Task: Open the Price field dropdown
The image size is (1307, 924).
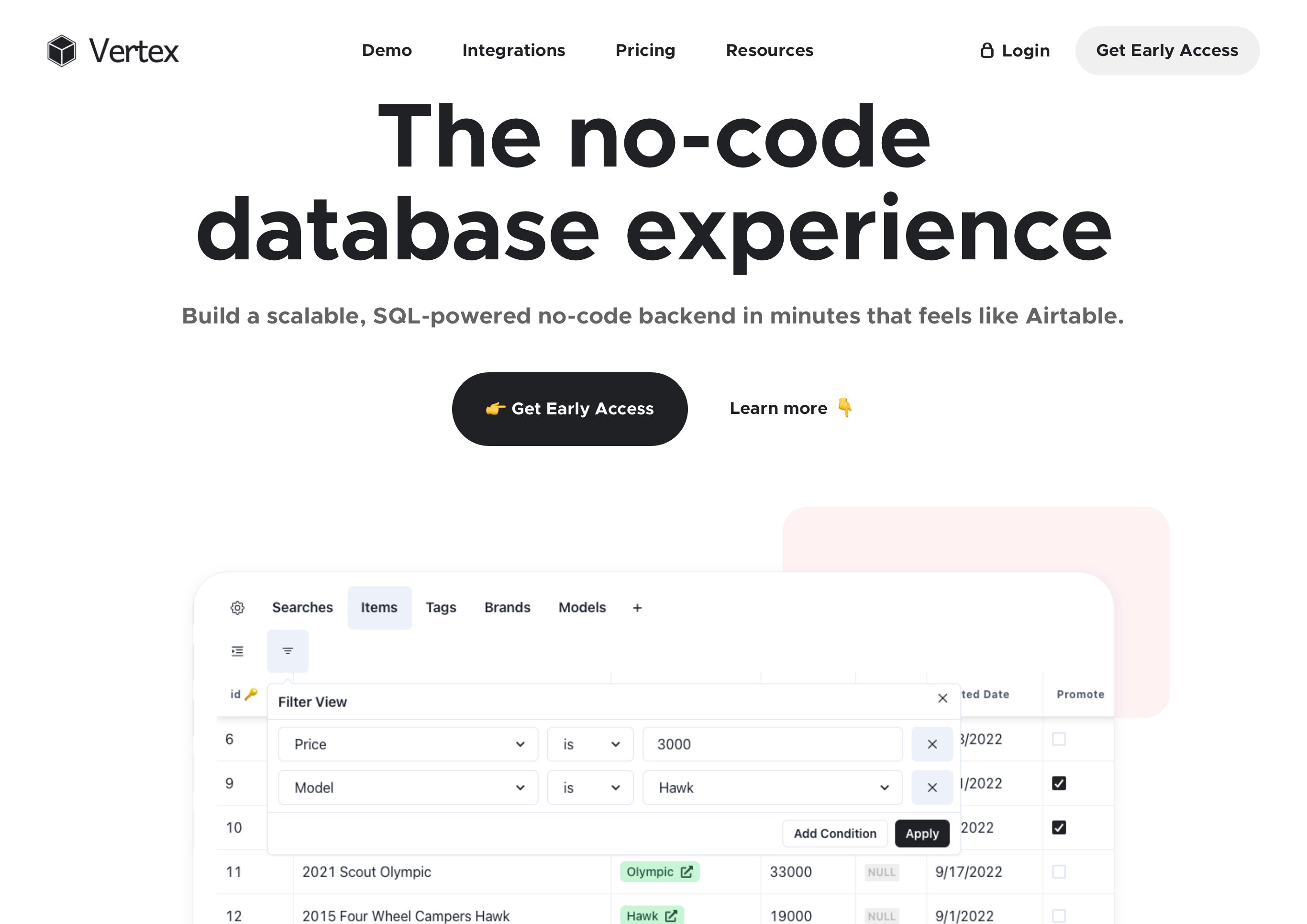Action: point(408,744)
